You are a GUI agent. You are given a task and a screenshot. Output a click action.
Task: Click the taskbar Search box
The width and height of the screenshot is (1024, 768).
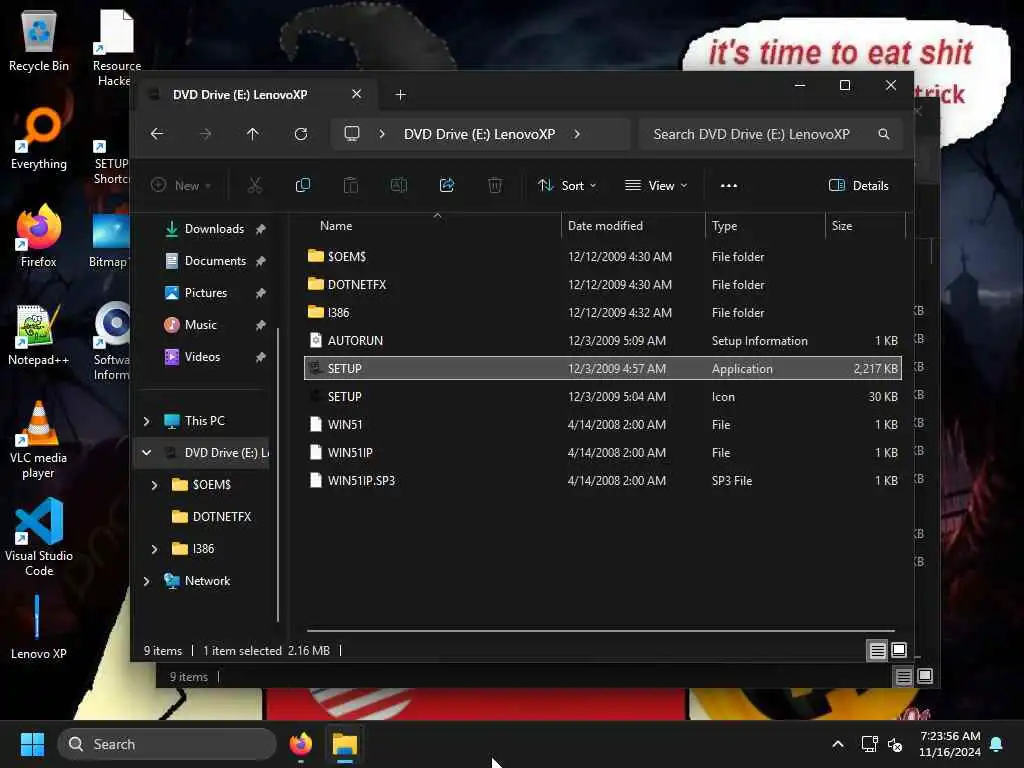pos(167,744)
